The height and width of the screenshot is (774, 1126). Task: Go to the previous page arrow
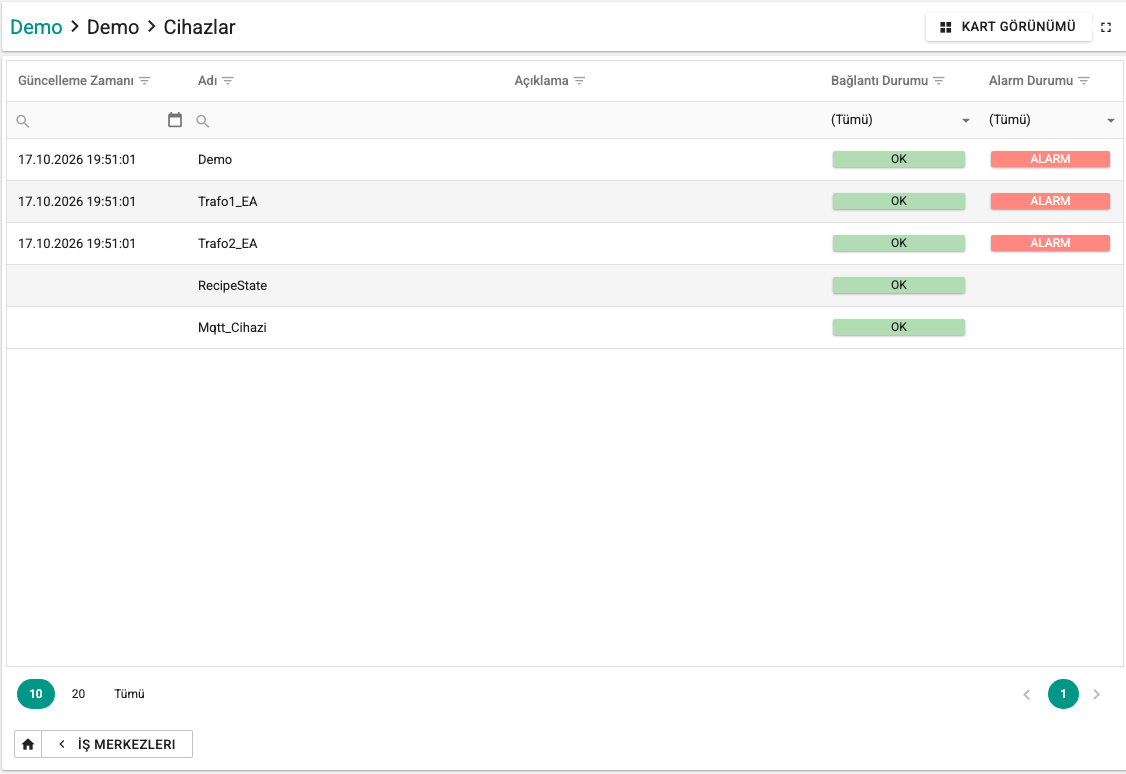[x=1027, y=694]
